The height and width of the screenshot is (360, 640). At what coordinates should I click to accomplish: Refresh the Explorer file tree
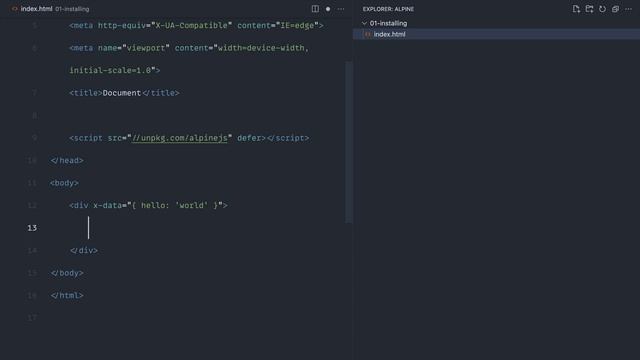pyautogui.click(x=602, y=9)
